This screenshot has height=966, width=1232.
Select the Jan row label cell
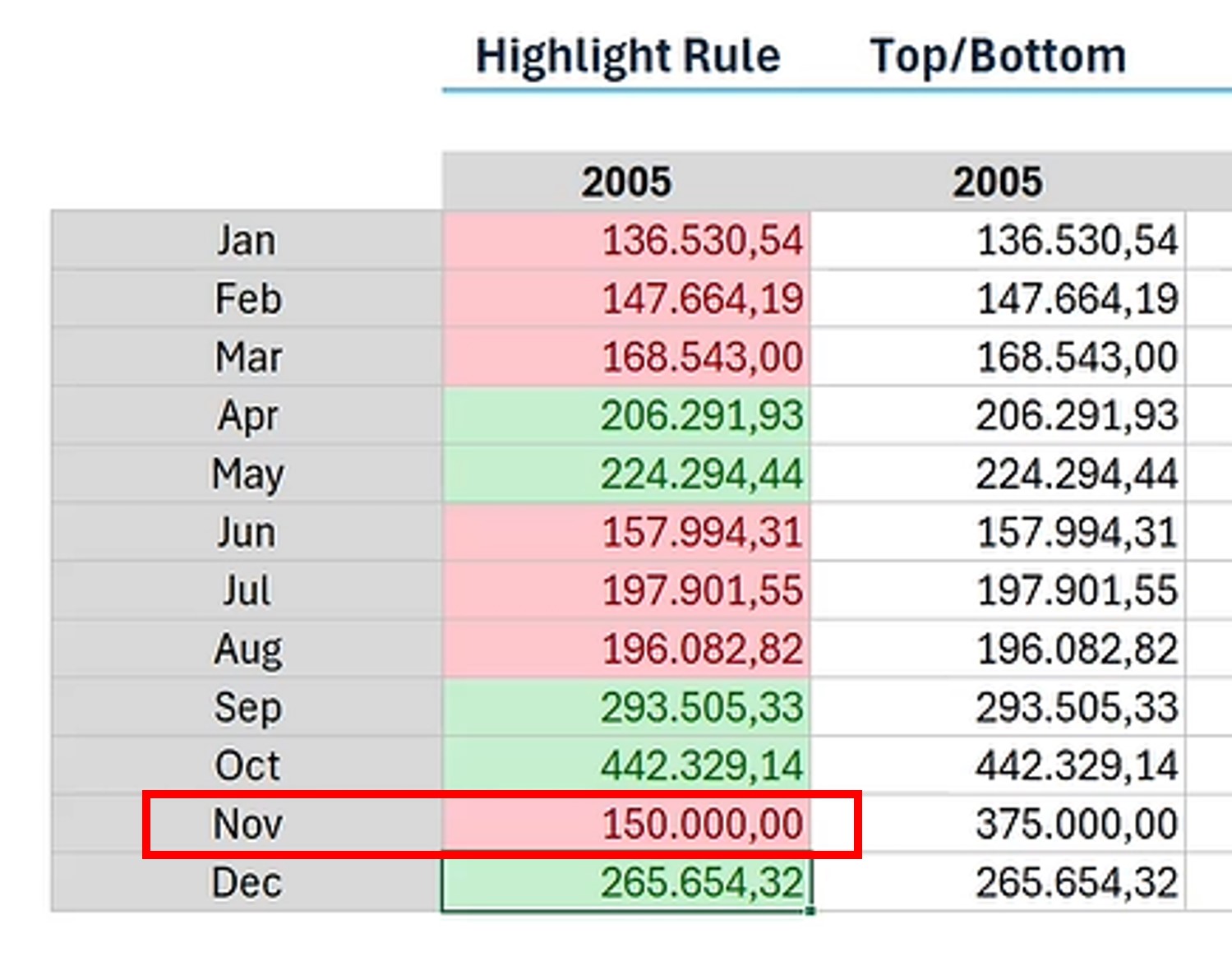click(x=247, y=241)
